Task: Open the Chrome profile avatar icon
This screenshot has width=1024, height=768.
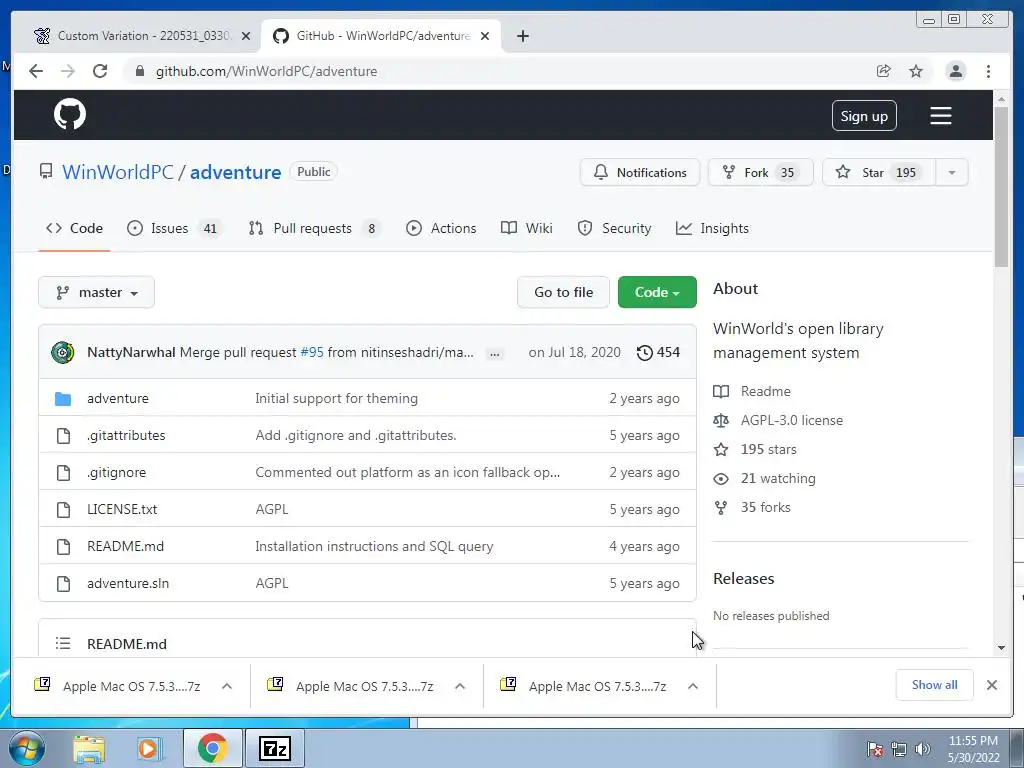Action: point(955,71)
